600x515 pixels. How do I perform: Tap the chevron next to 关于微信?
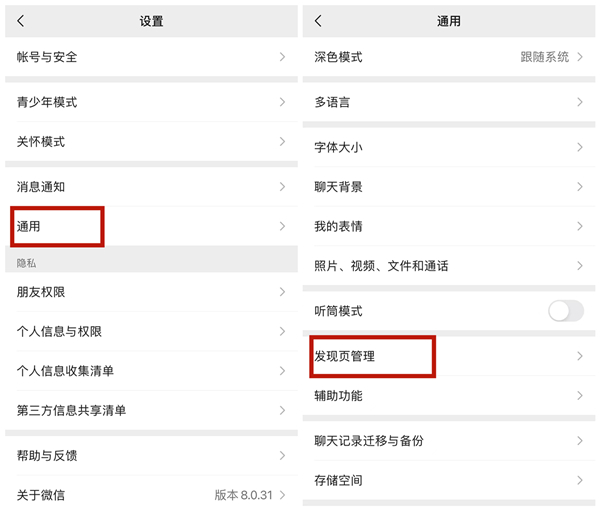click(x=282, y=495)
